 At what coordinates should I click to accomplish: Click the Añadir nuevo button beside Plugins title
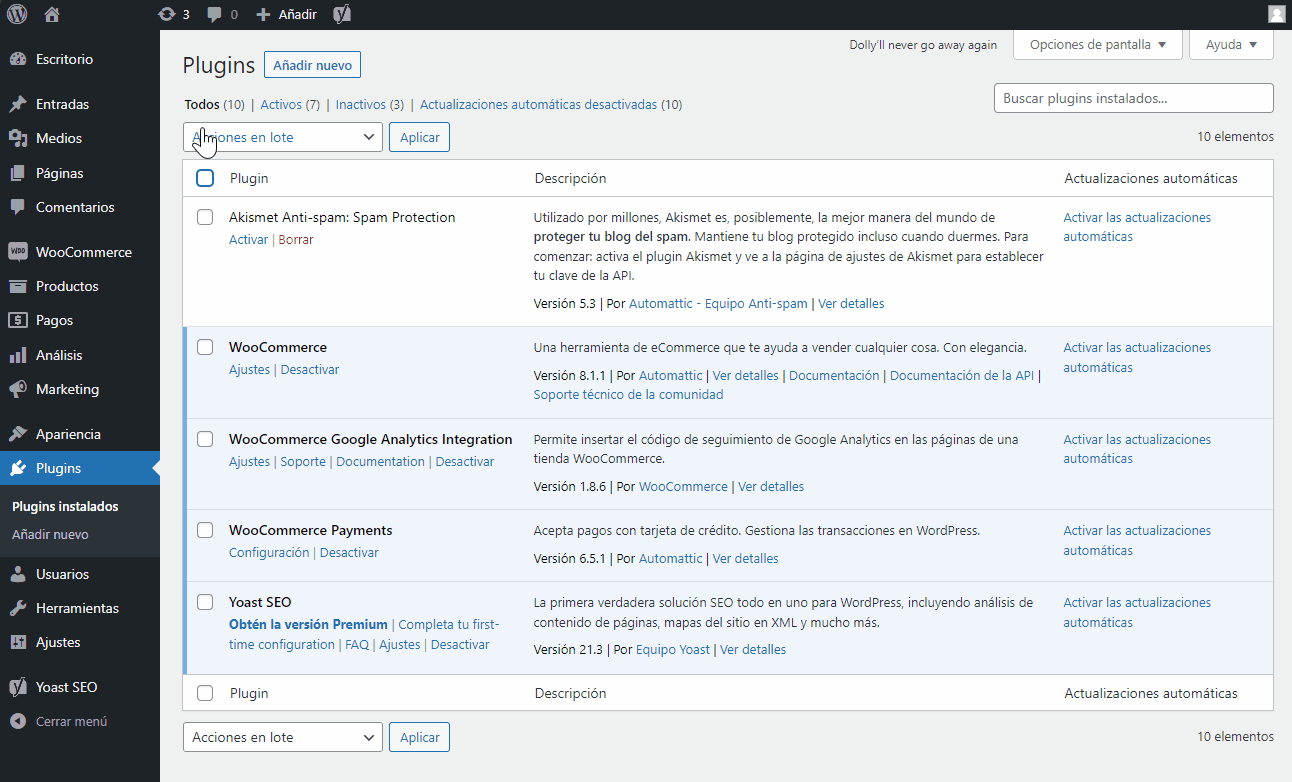click(312, 65)
